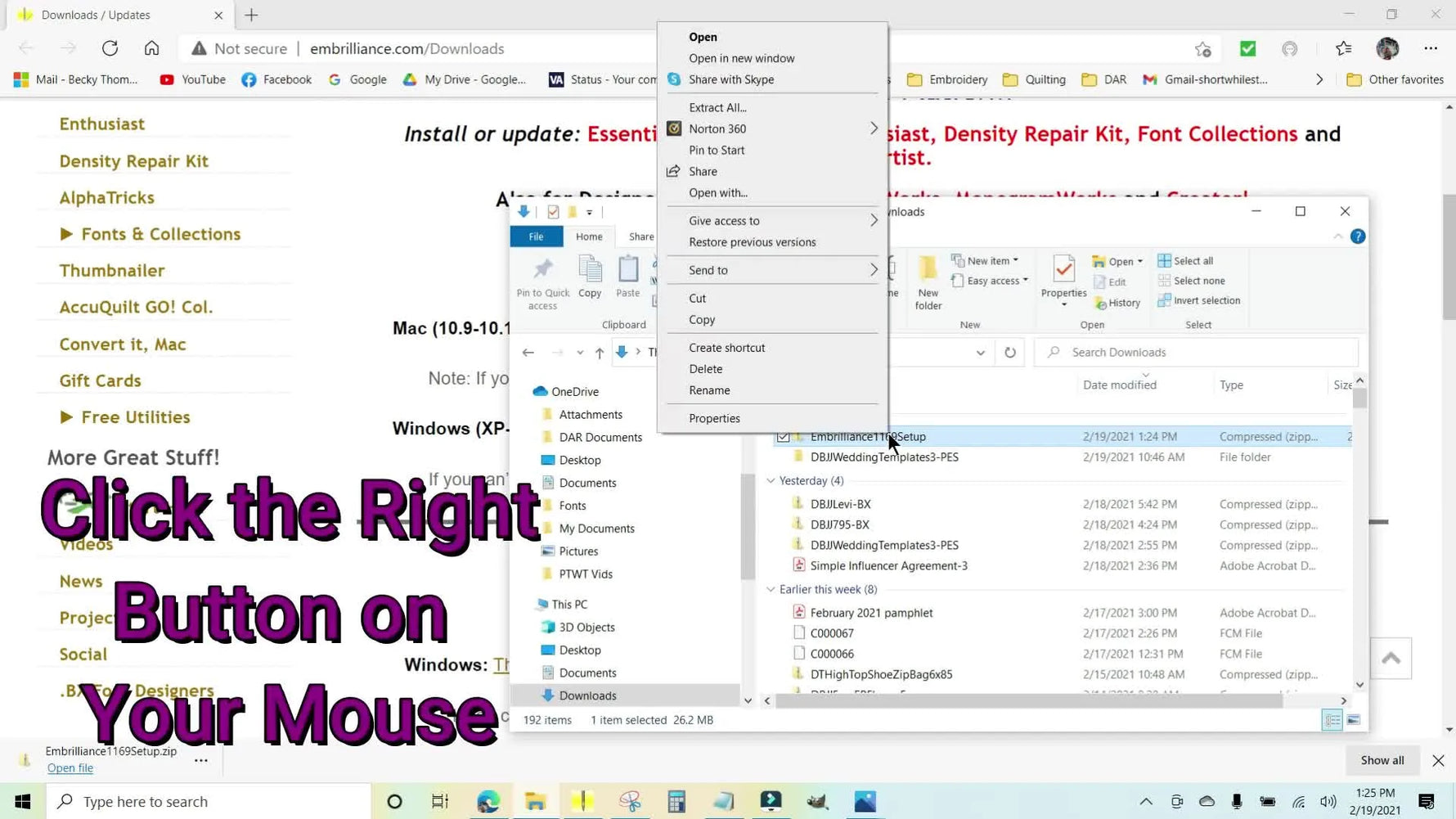Image resolution: width=1456 pixels, height=819 pixels.
Task: Click the Windows taskbar search box
Action: point(209,801)
